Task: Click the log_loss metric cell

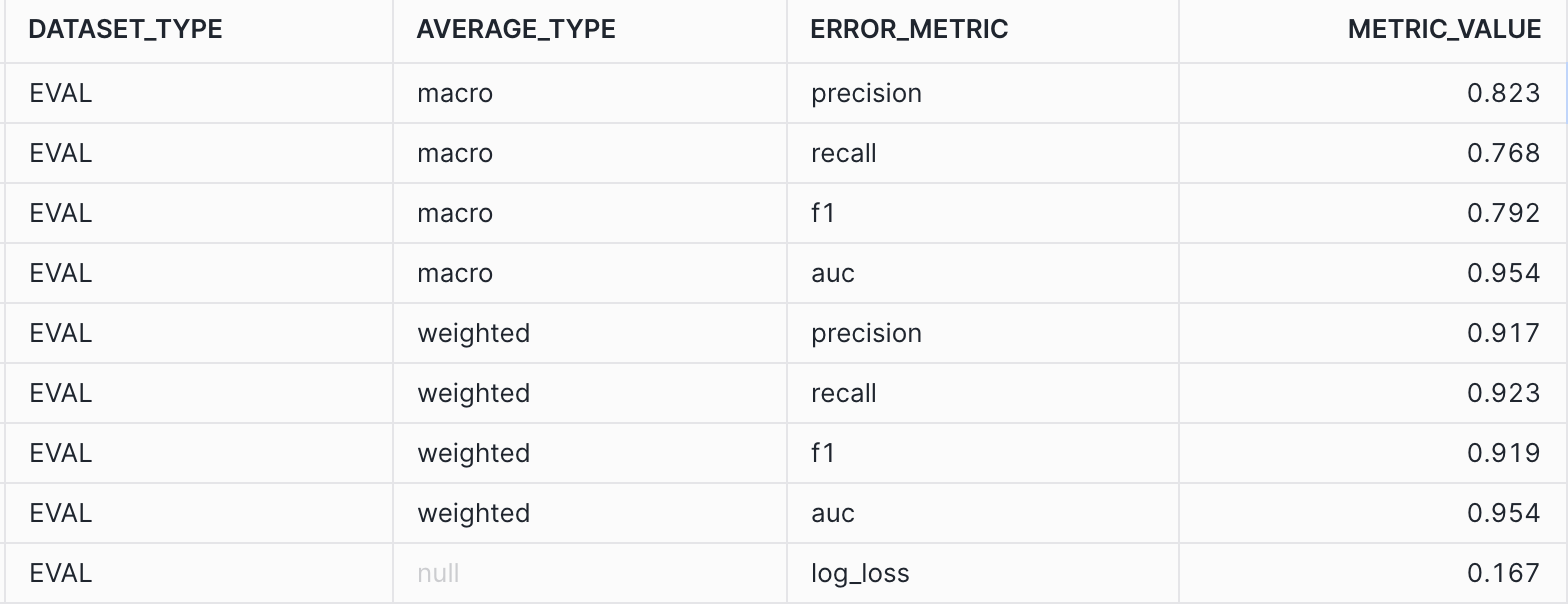Action: 860,573
